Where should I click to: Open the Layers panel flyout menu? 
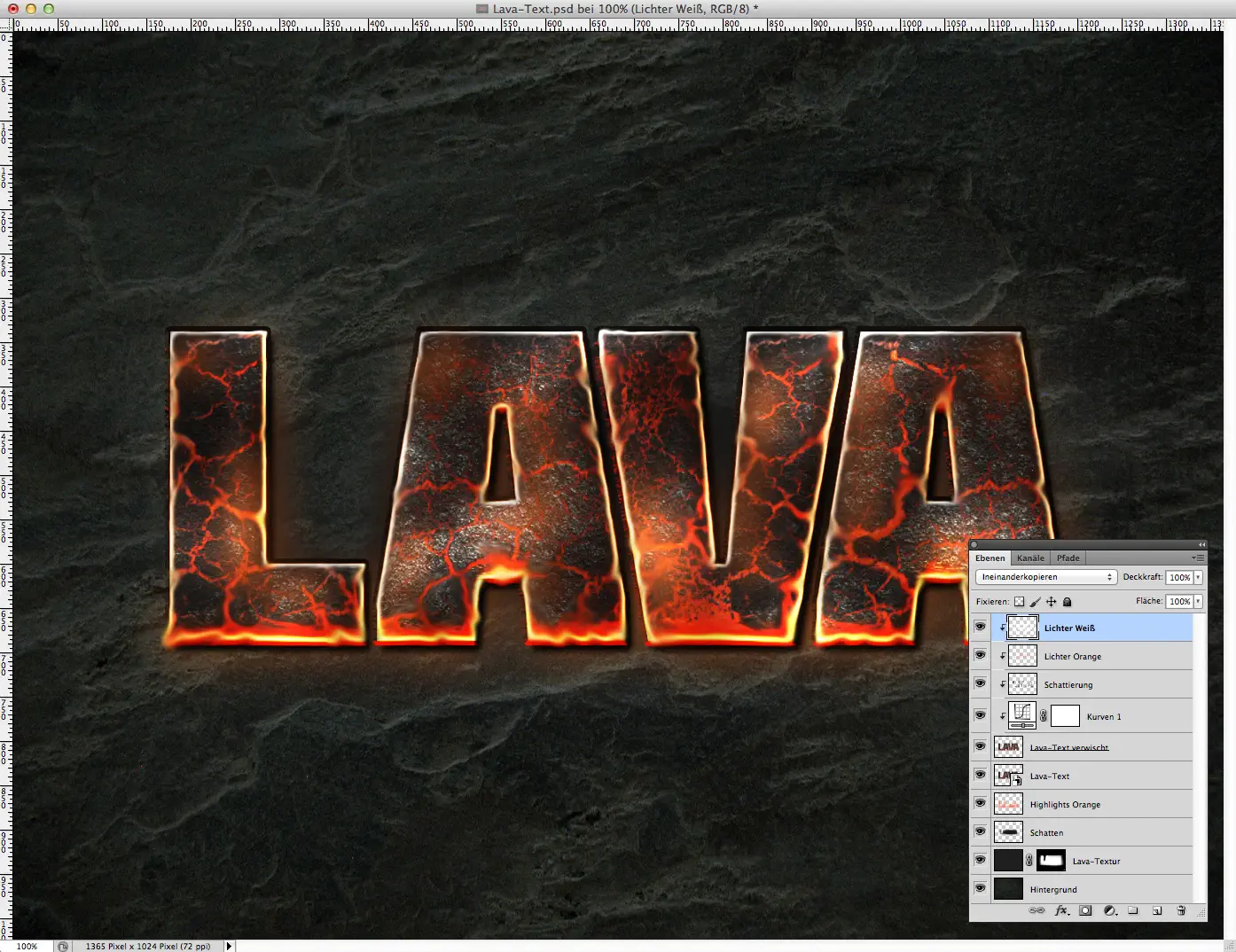click(x=1199, y=558)
